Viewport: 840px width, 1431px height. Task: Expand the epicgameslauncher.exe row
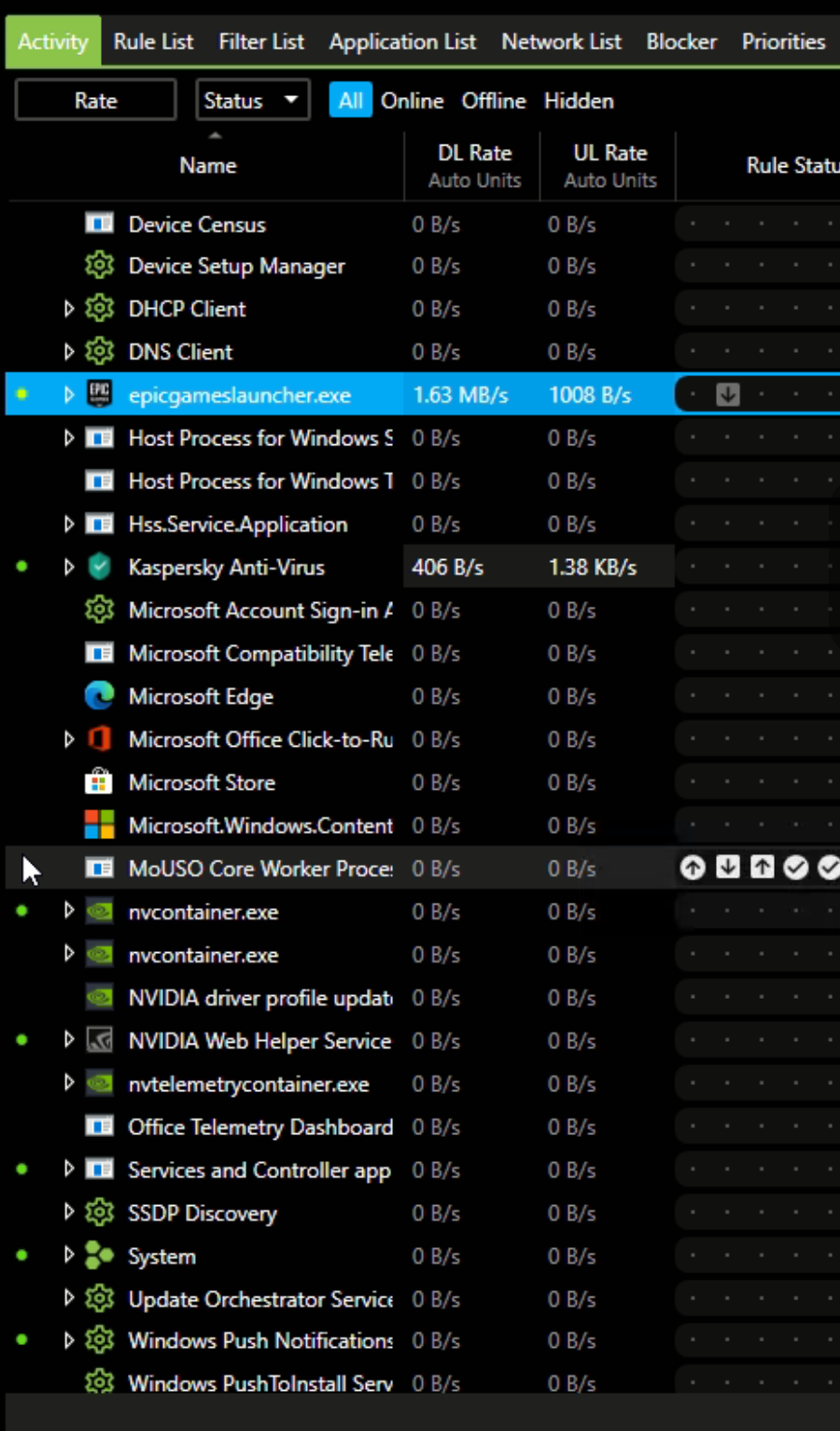(x=68, y=394)
